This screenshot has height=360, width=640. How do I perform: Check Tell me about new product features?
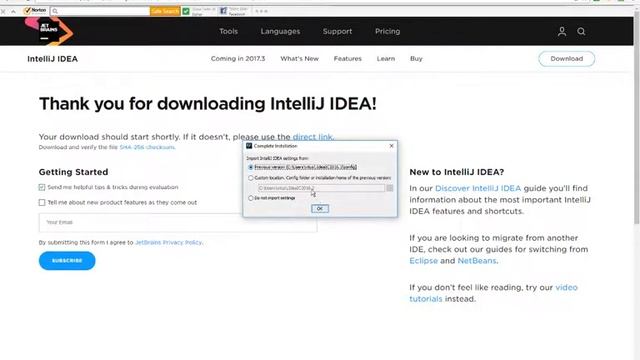click(x=42, y=202)
